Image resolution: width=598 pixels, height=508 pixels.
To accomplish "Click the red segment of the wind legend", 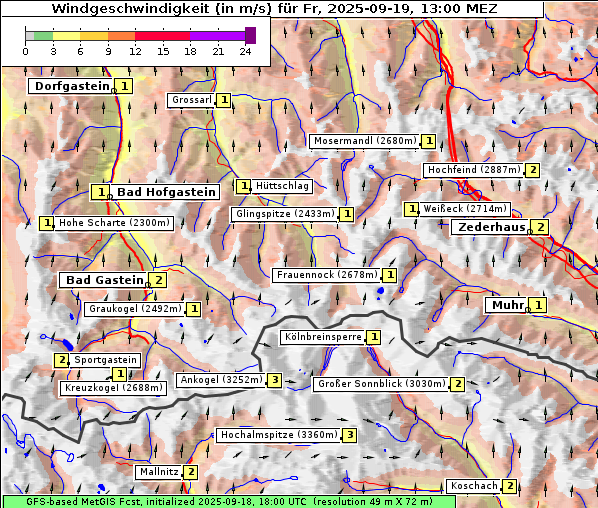I will (162, 36).
